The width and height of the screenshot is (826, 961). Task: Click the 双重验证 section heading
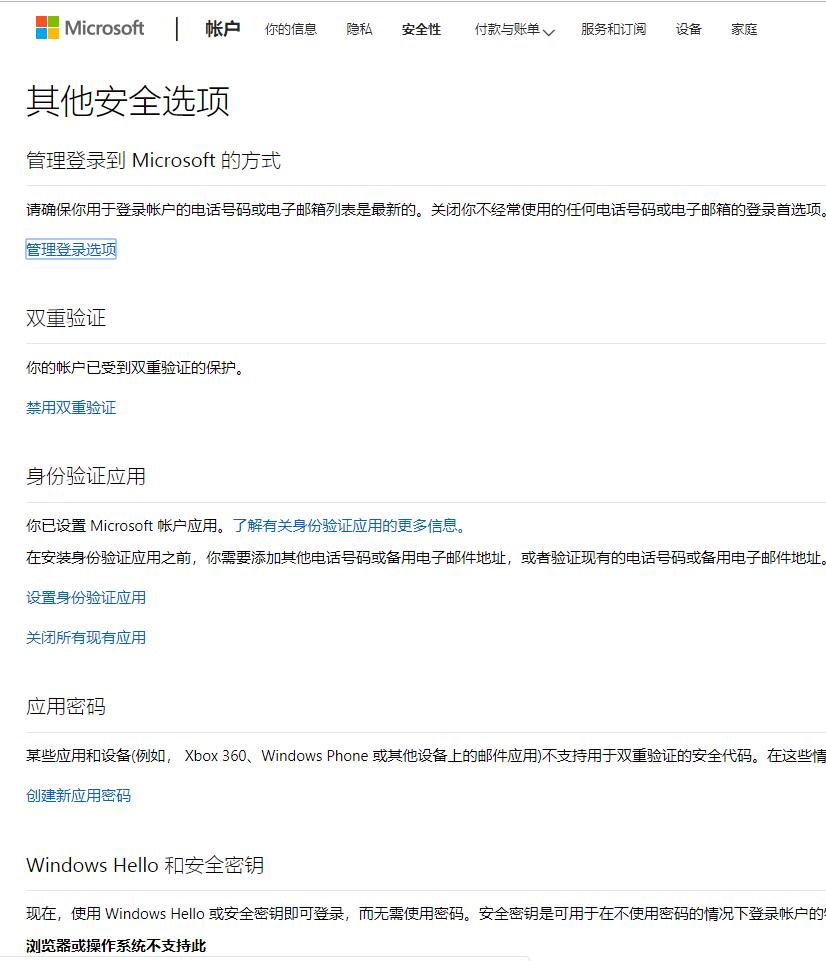[66, 318]
